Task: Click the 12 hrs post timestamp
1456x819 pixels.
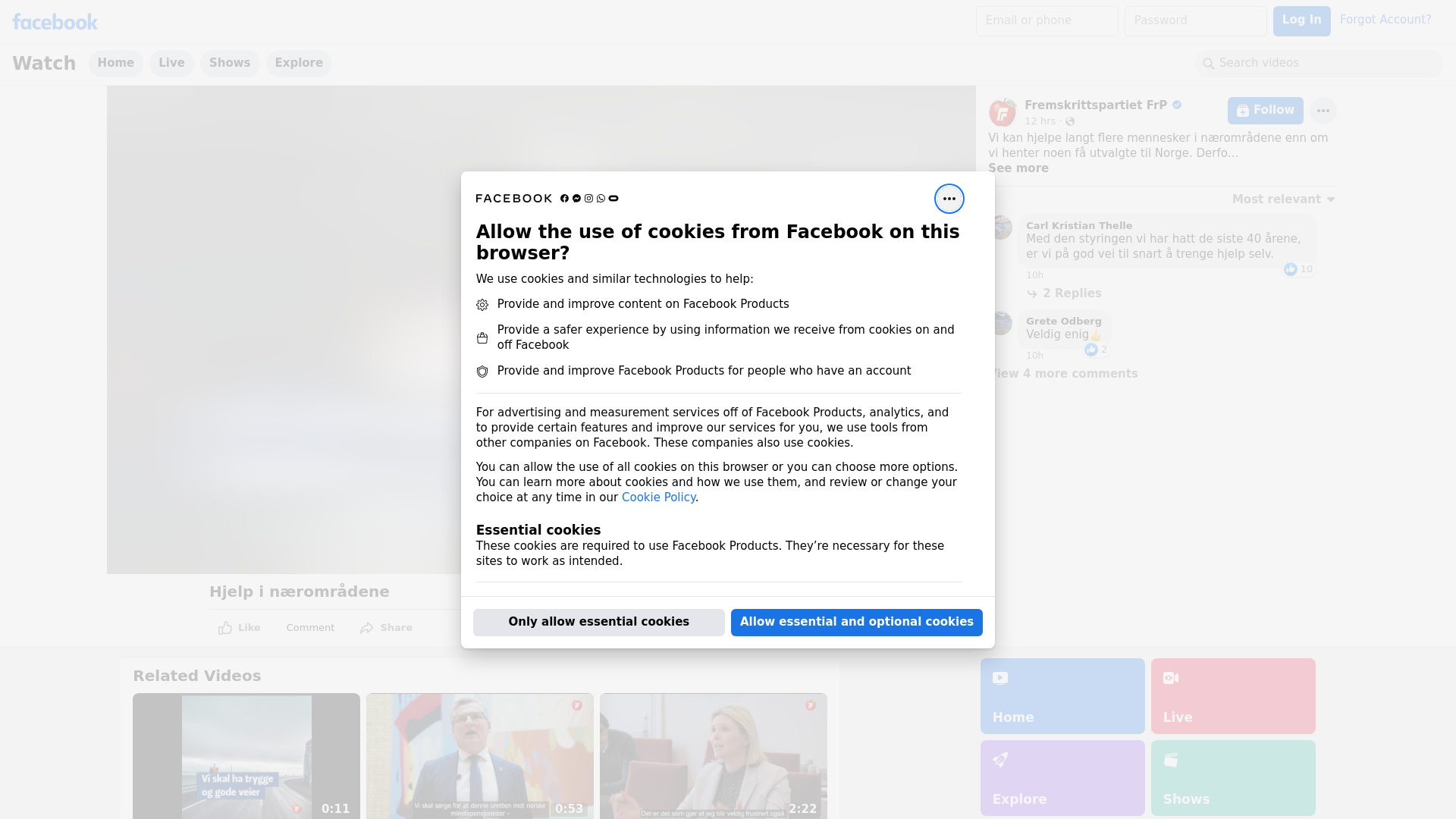Action: pos(1040,121)
